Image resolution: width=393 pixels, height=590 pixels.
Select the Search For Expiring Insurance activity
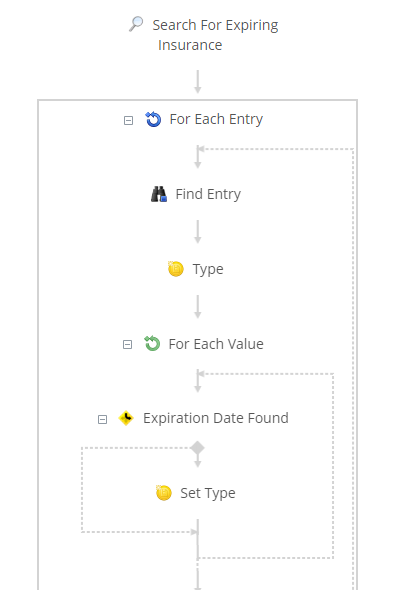pyautogui.click(x=215, y=35)
